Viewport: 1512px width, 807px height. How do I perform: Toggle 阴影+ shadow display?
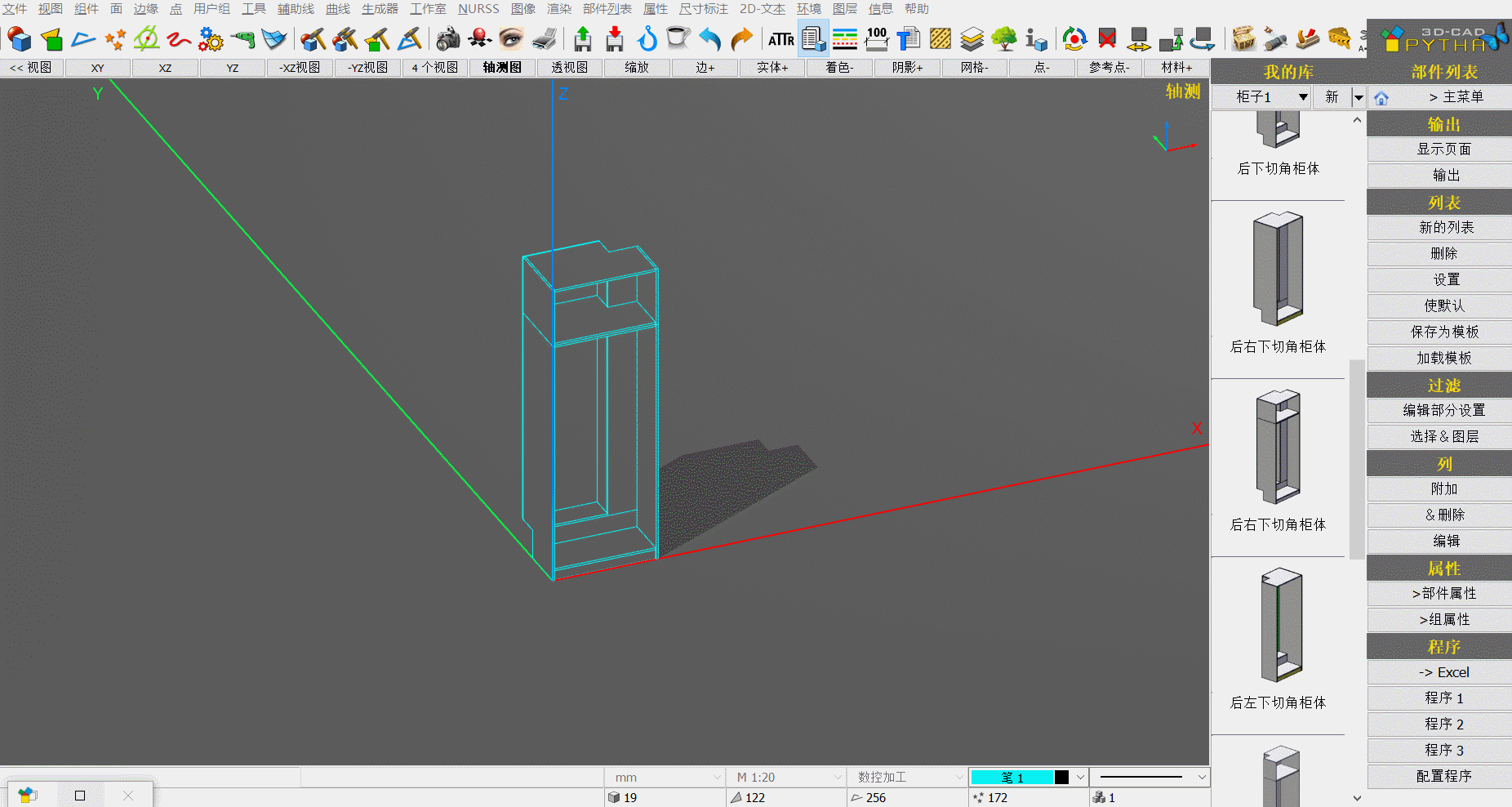[907, 68]
